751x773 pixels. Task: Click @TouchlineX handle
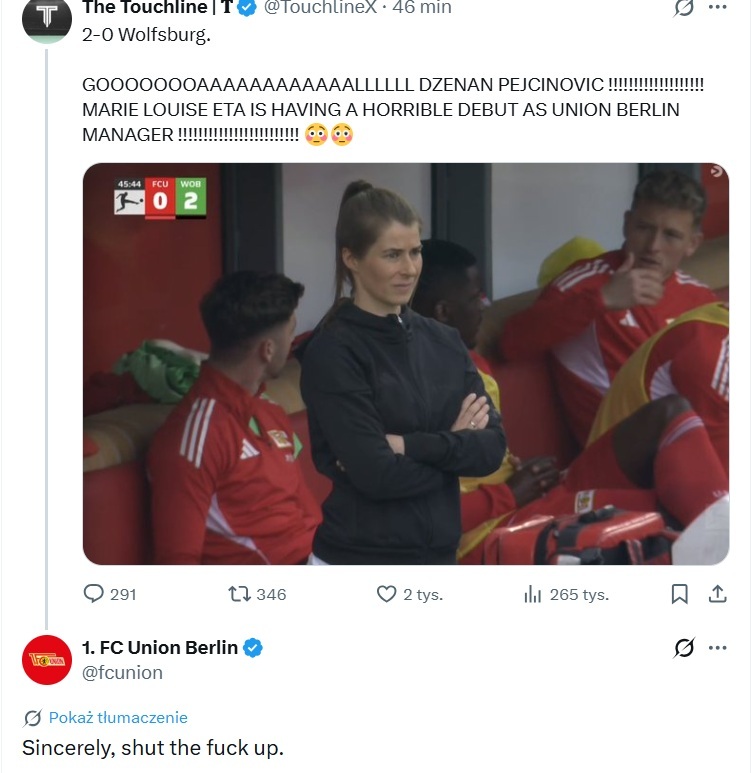click(320, 7)
